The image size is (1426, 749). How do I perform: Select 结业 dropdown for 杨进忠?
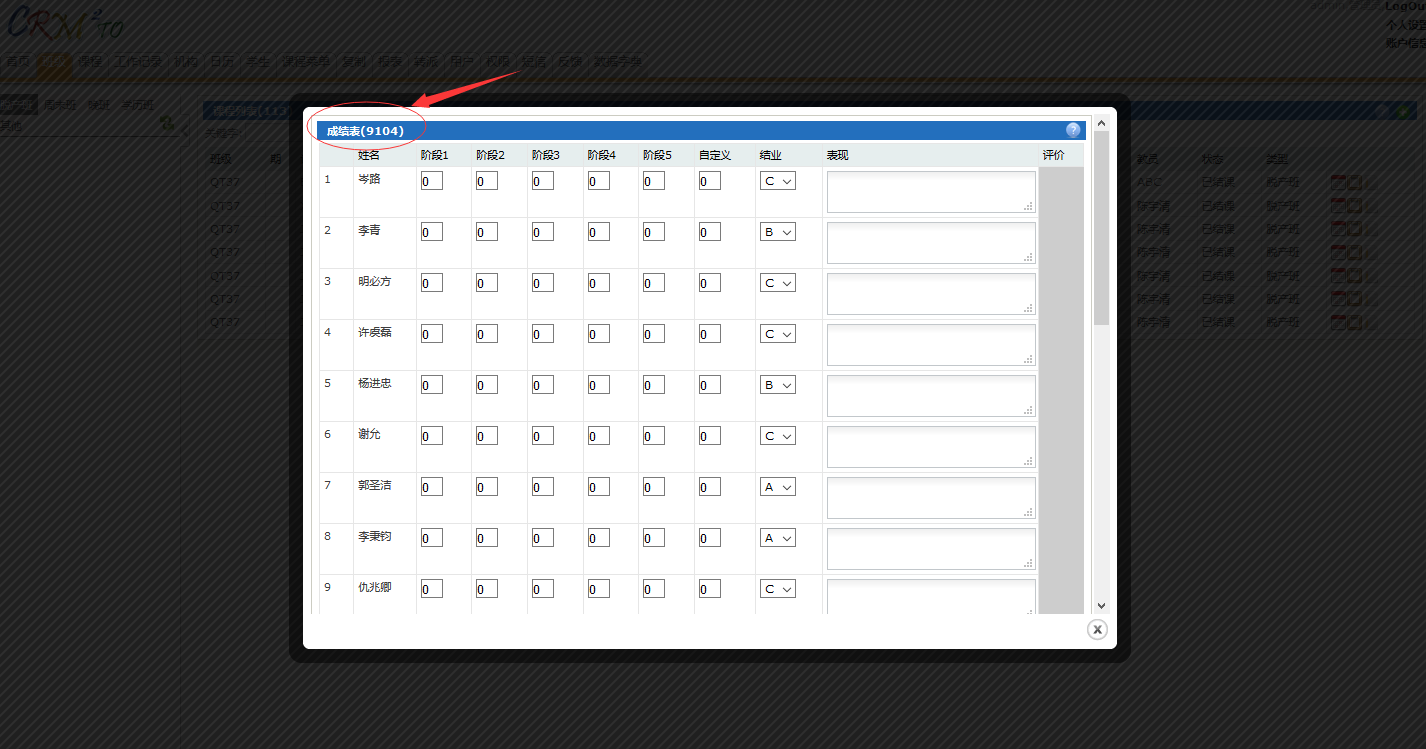click(x=777, y=385)
